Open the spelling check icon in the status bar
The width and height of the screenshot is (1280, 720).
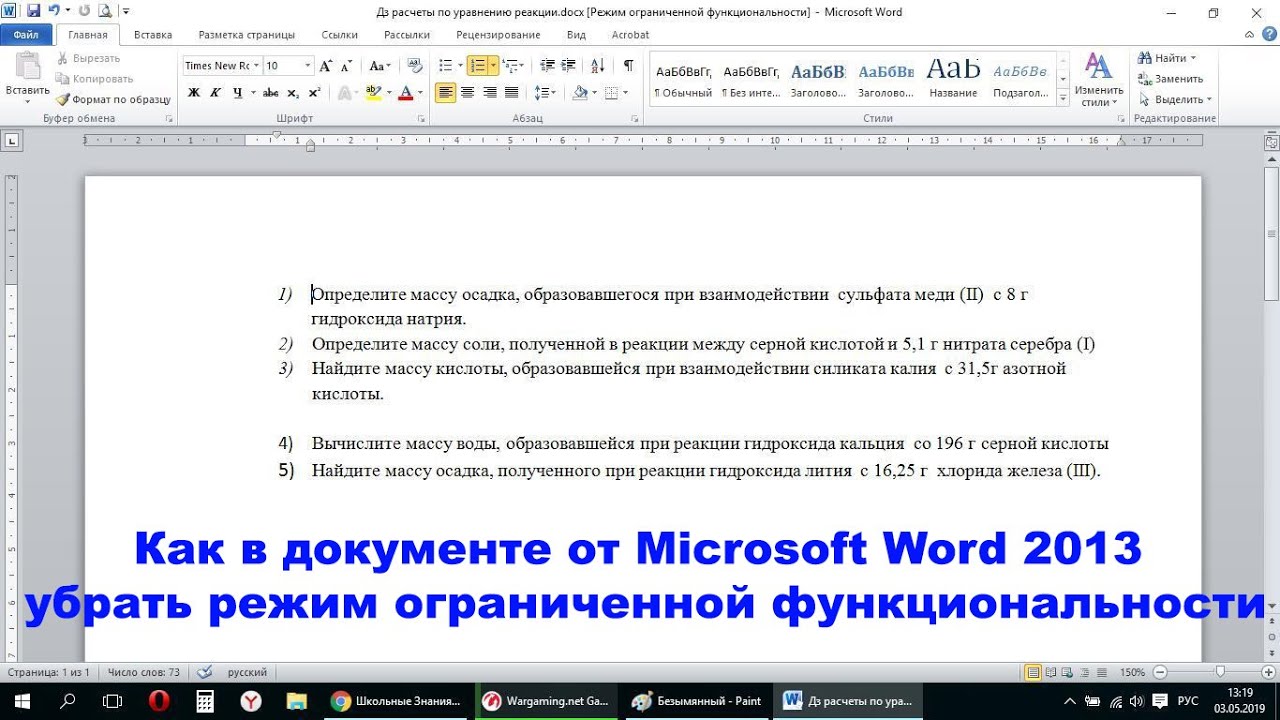click(x=205, y=672)
